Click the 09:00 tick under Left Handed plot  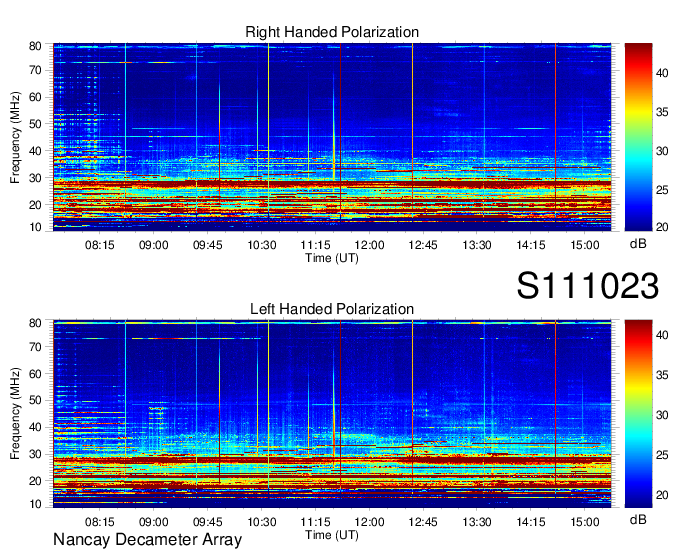click(x=154, y=522)
